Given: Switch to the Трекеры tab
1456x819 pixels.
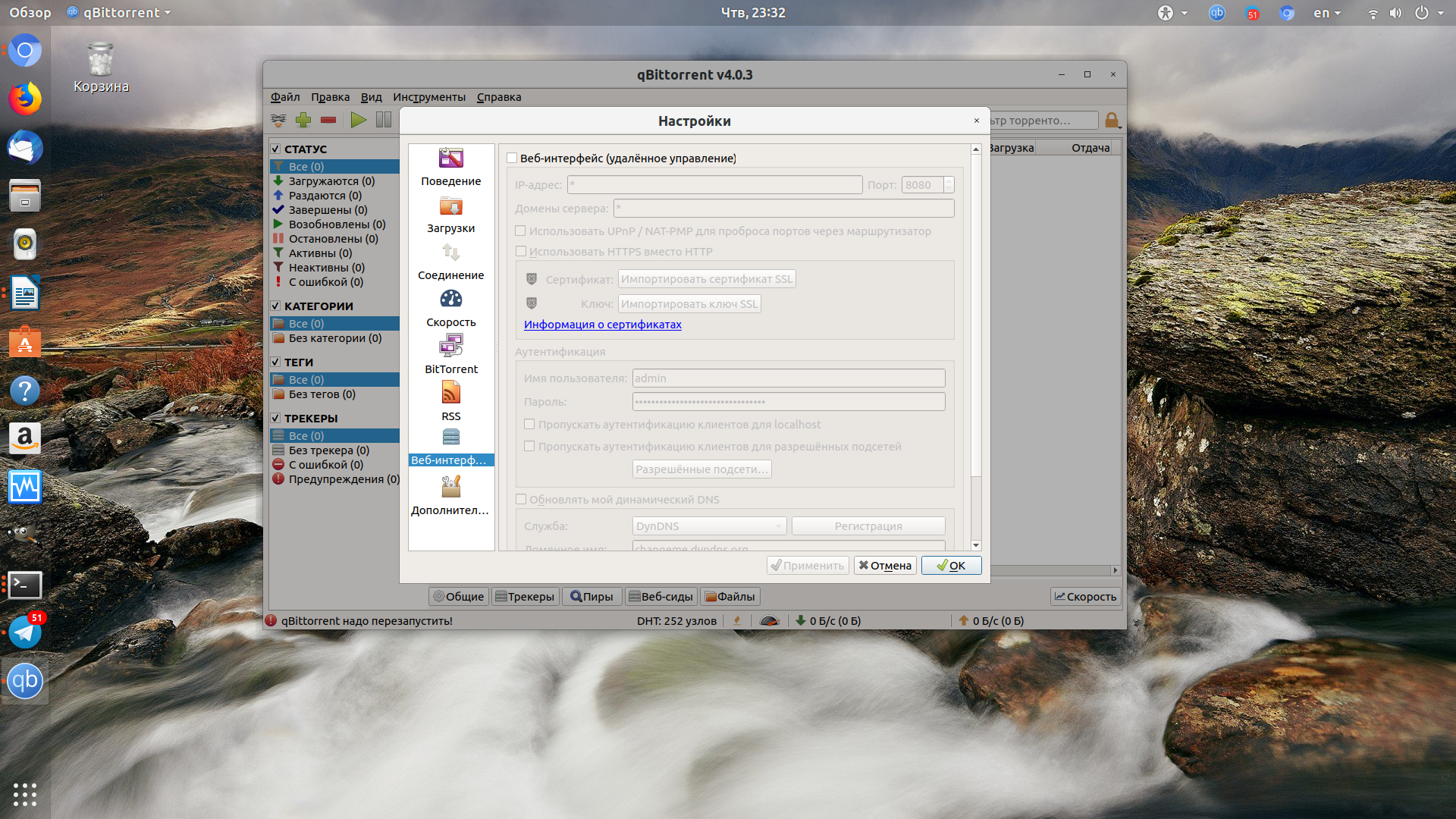Looking at the screenshot, I should point(525,597).
